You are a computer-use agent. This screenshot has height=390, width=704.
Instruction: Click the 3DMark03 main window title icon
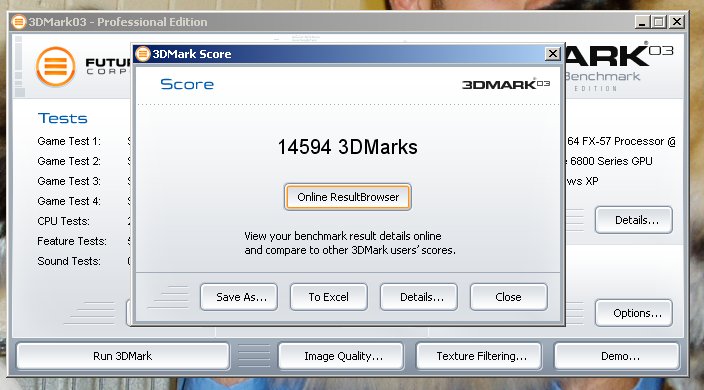coord(18,22)
